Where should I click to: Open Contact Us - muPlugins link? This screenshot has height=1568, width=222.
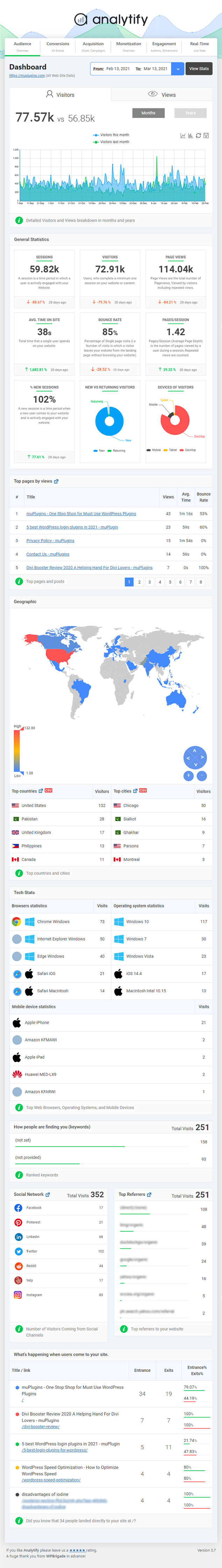(48, 554)
